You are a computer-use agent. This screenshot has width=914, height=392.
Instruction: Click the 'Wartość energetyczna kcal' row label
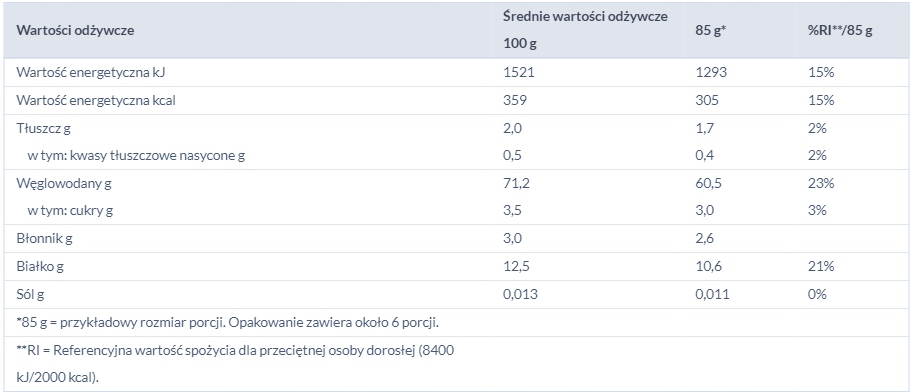[96, 100]
